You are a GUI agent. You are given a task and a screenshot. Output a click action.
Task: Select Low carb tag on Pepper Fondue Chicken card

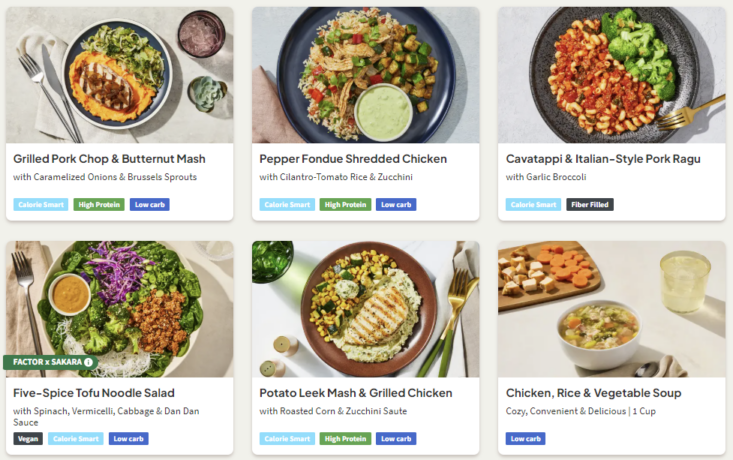pyautogui.click(x=396, y=205)
